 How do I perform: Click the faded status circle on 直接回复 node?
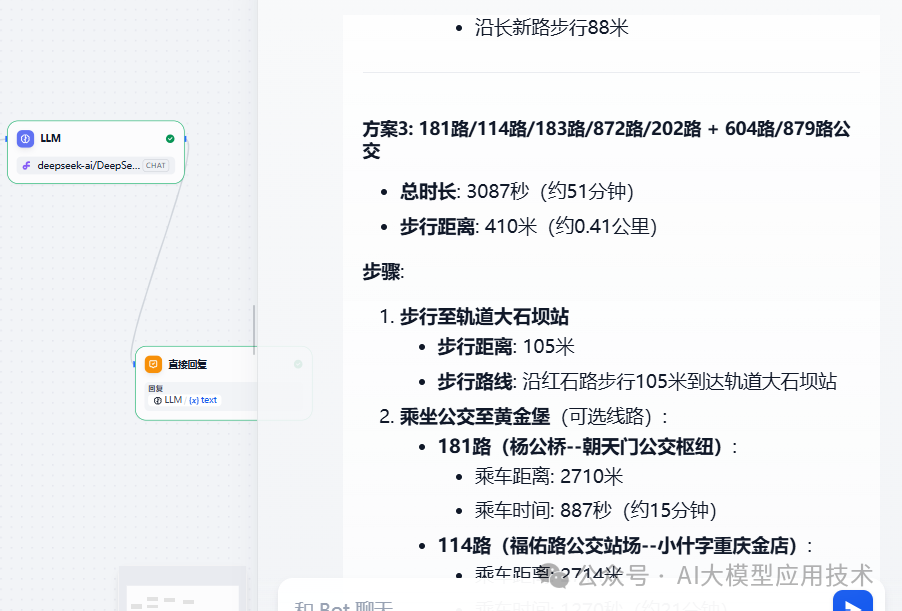tap(296, 366)
